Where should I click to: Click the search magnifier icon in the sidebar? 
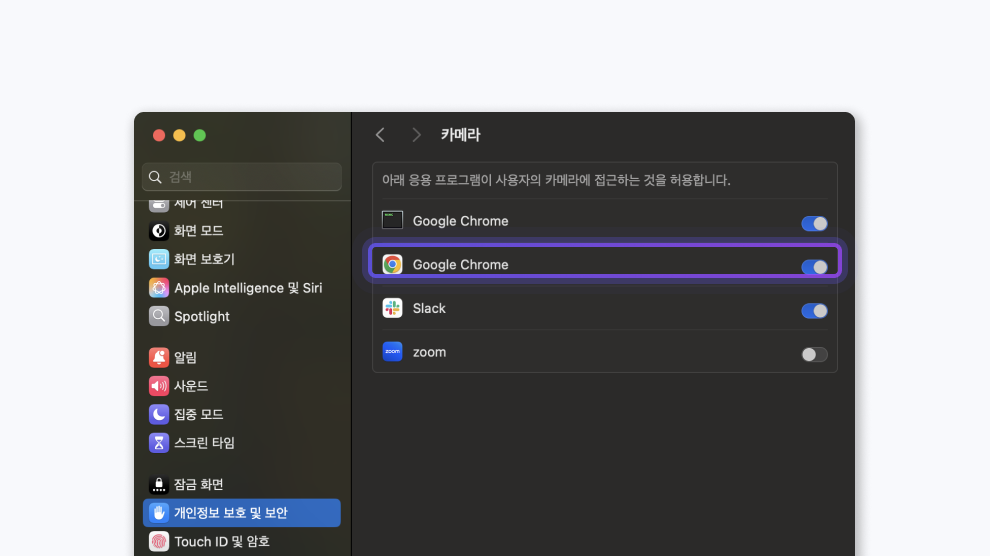[x=155, y=177]
